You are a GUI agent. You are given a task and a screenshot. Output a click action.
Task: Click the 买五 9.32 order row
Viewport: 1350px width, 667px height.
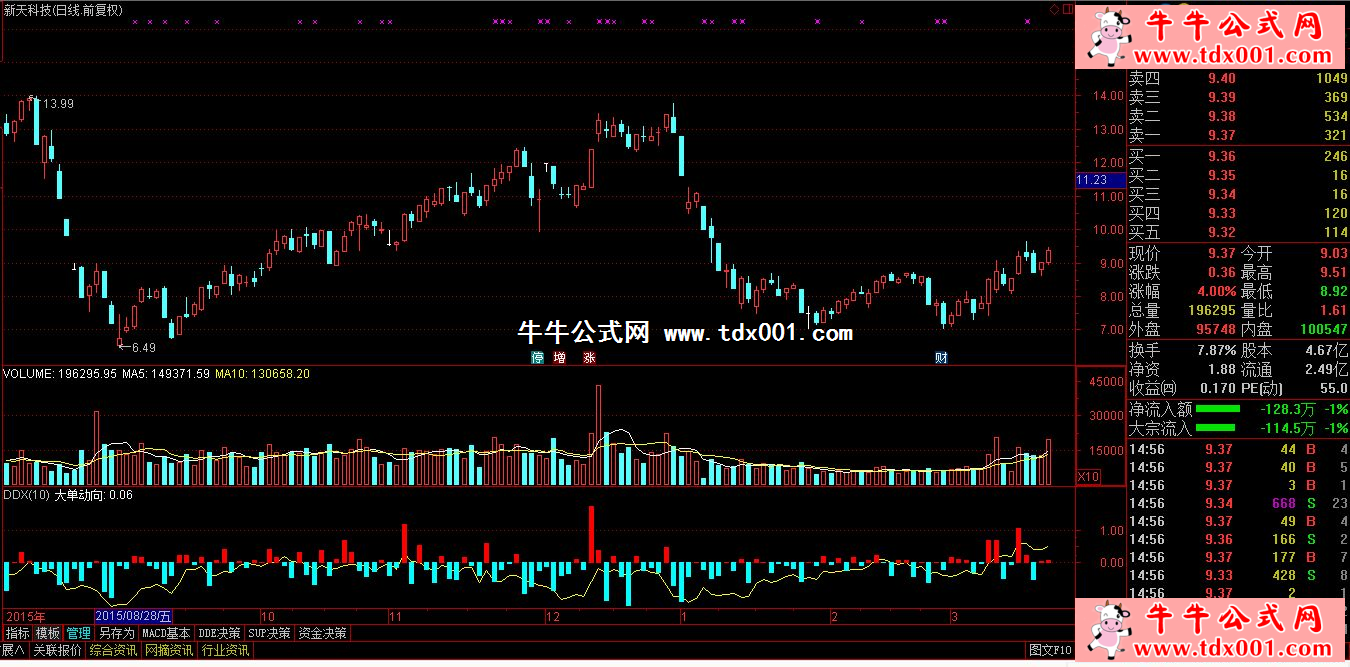click(1238, 232)
